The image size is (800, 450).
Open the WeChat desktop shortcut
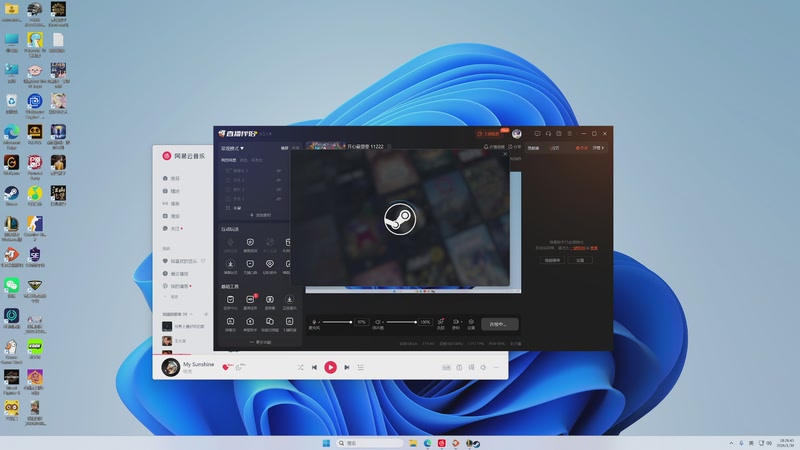point(11,286)
